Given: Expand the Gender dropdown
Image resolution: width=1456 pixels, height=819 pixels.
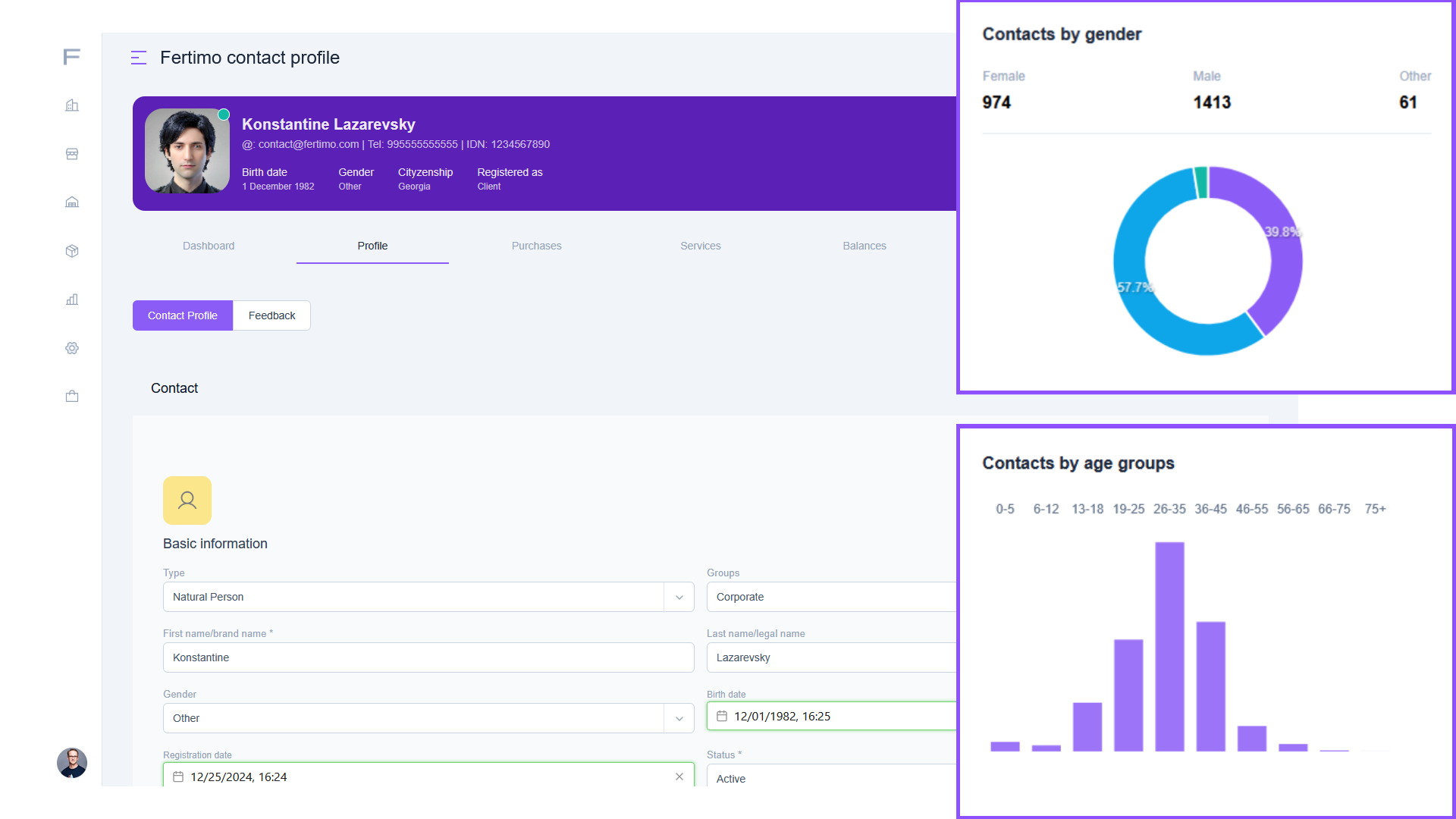Looking at the screenshot, I should tap(679, 718).
